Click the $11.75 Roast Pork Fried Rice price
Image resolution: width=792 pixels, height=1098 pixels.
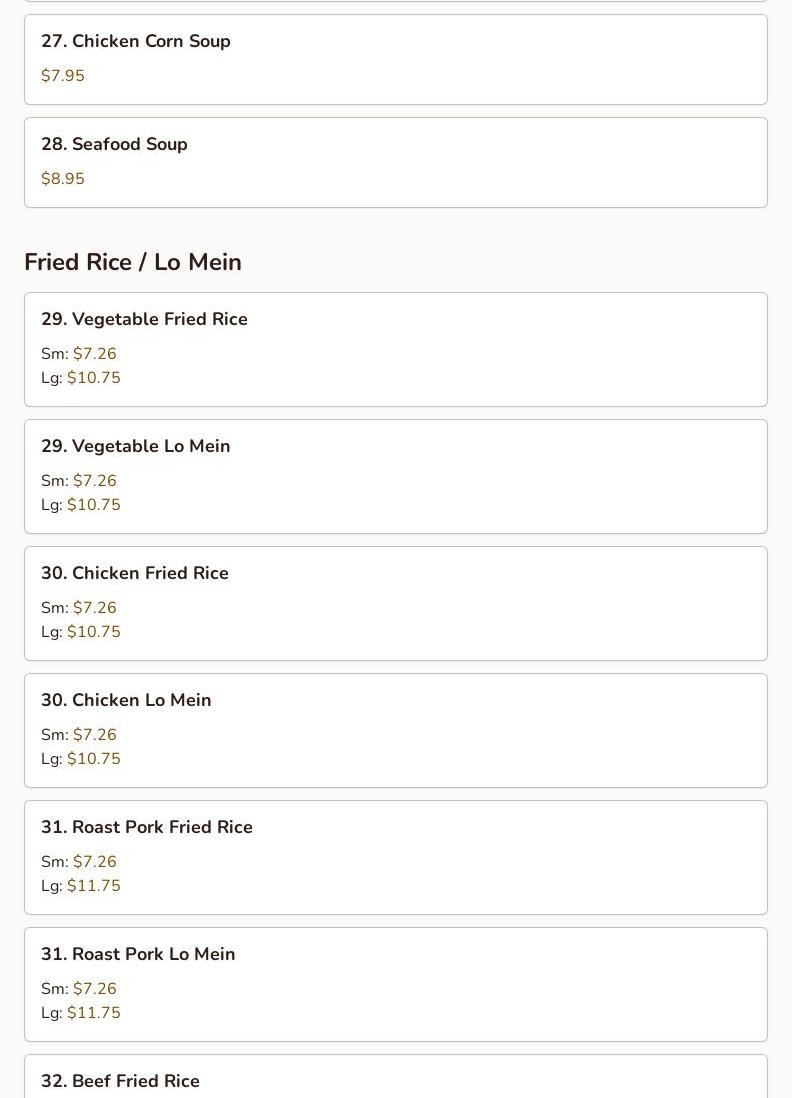click(x=93, y=886)
